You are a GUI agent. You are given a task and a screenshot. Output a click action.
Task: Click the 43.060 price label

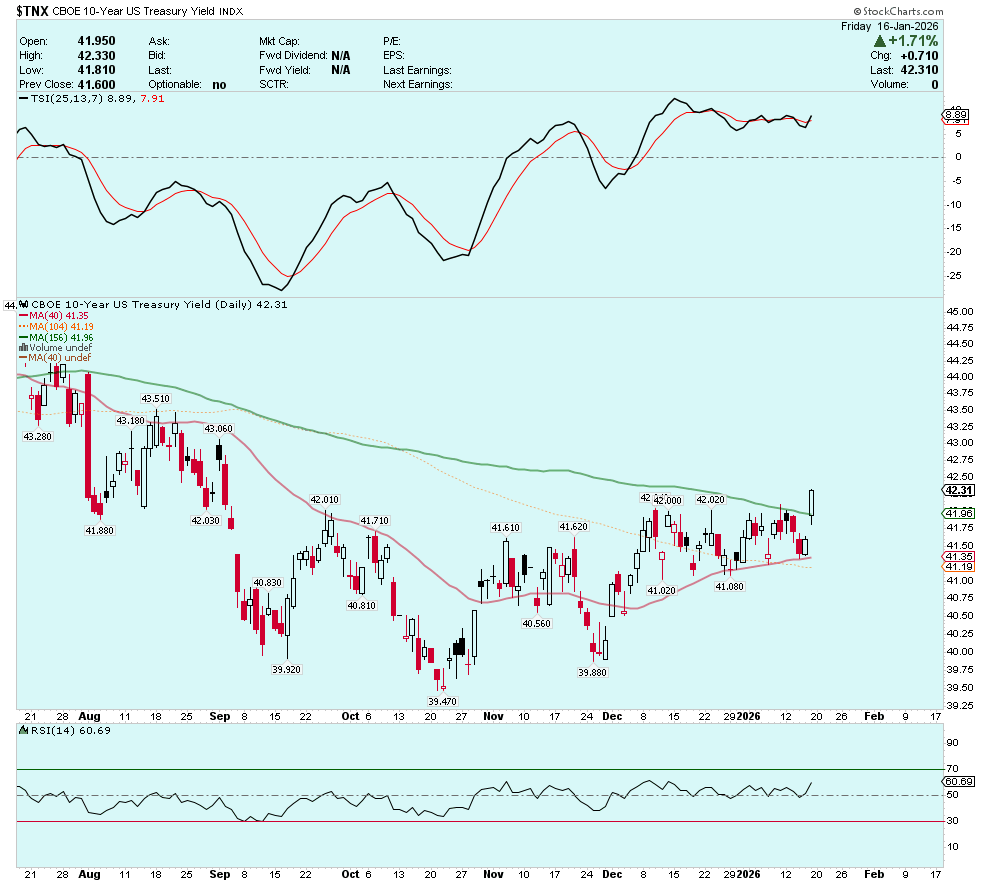[218, 429]
